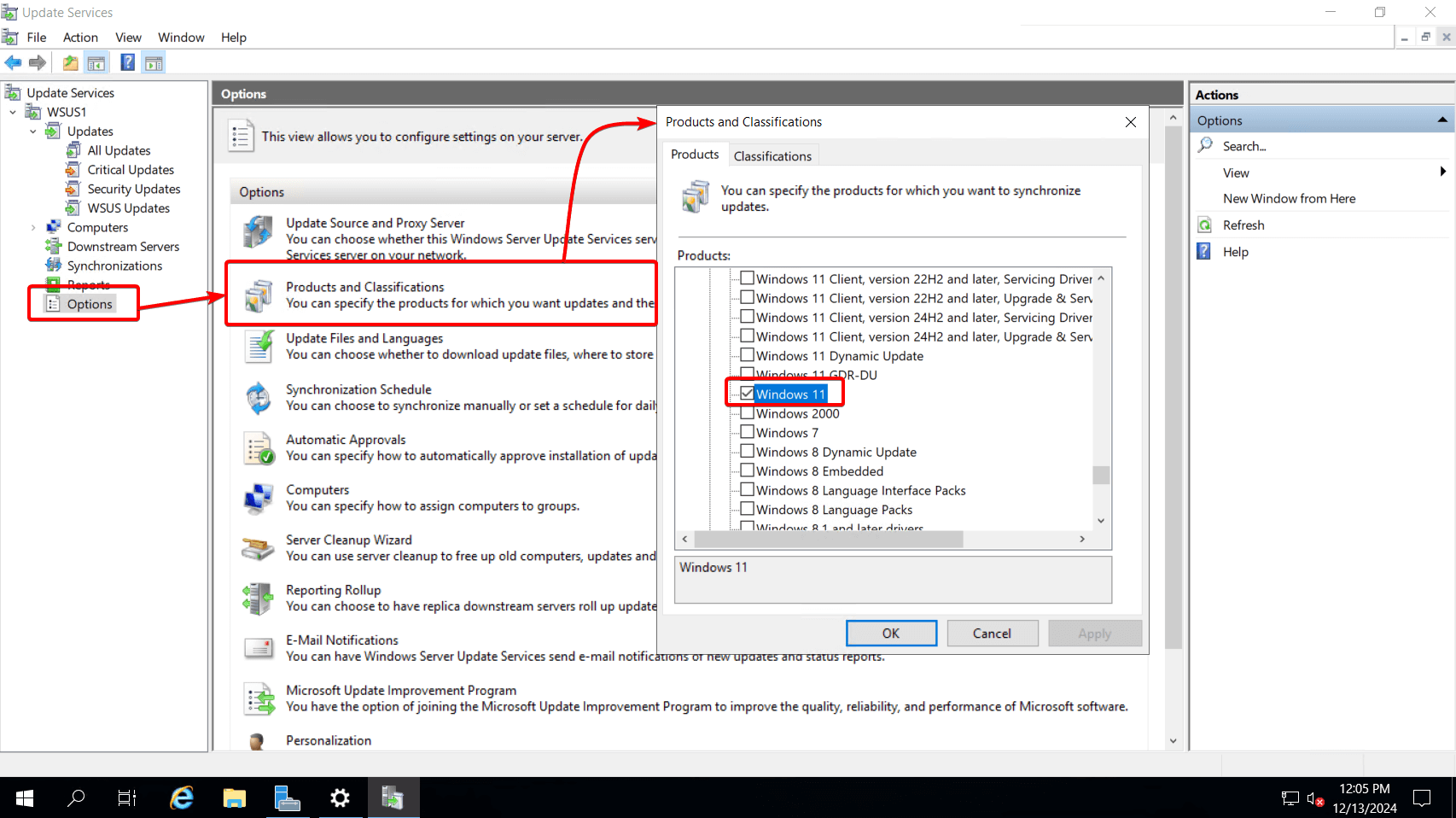Click the show/hide console tree toolbar icon
This screenshot has width=1456, height=818.
click(96, 61)
